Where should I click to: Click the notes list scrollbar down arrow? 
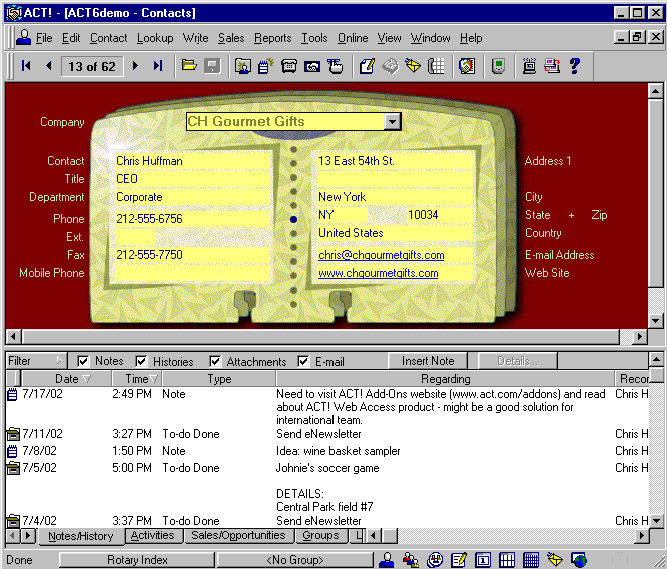point(656,521)
